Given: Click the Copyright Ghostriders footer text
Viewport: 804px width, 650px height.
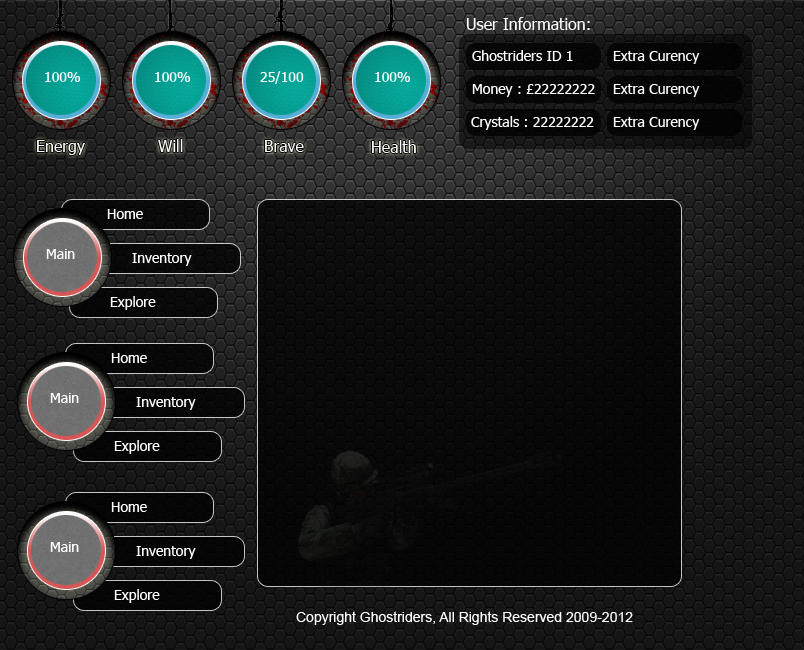Looking at the screenshot, I should [x=464, y=617].
